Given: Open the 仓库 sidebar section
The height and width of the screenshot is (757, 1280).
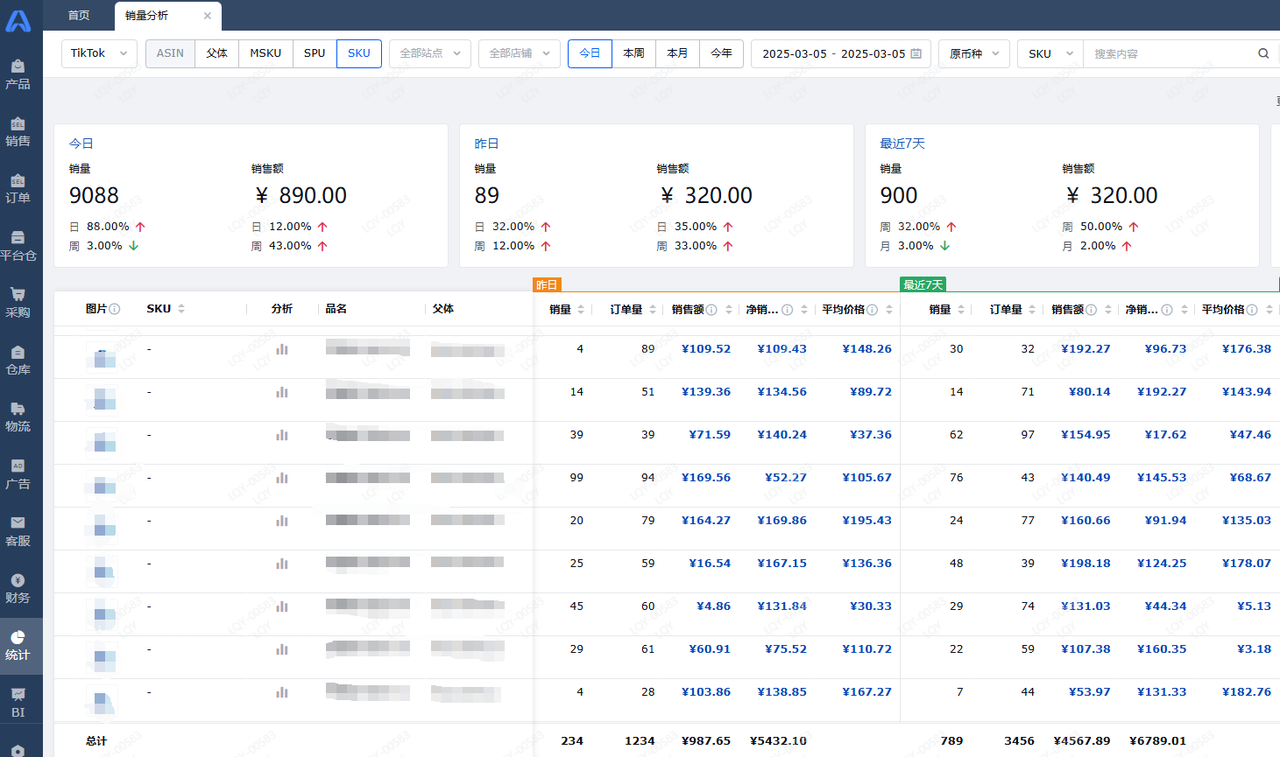Looking at the screenshot, I should [x=18, y=360].
